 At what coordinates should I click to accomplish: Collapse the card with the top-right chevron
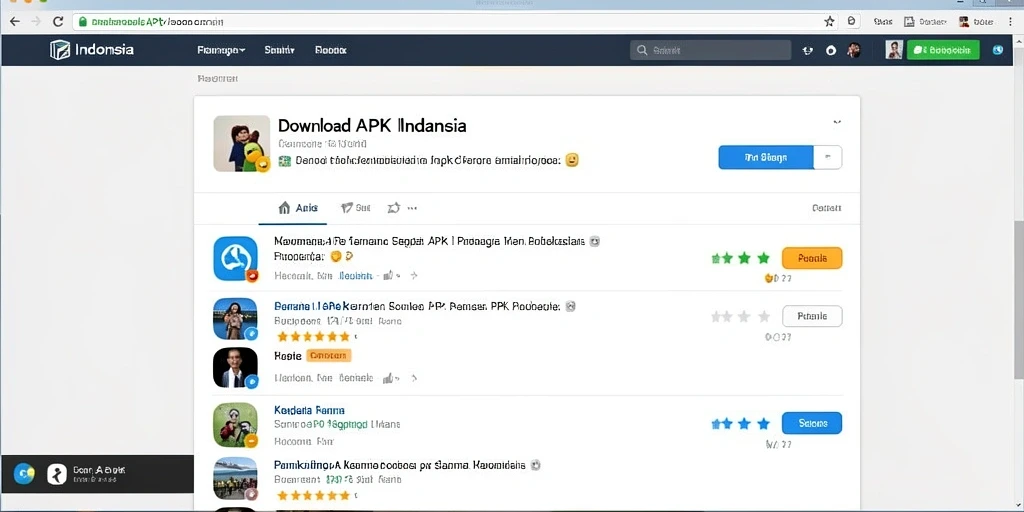(837, 122)
